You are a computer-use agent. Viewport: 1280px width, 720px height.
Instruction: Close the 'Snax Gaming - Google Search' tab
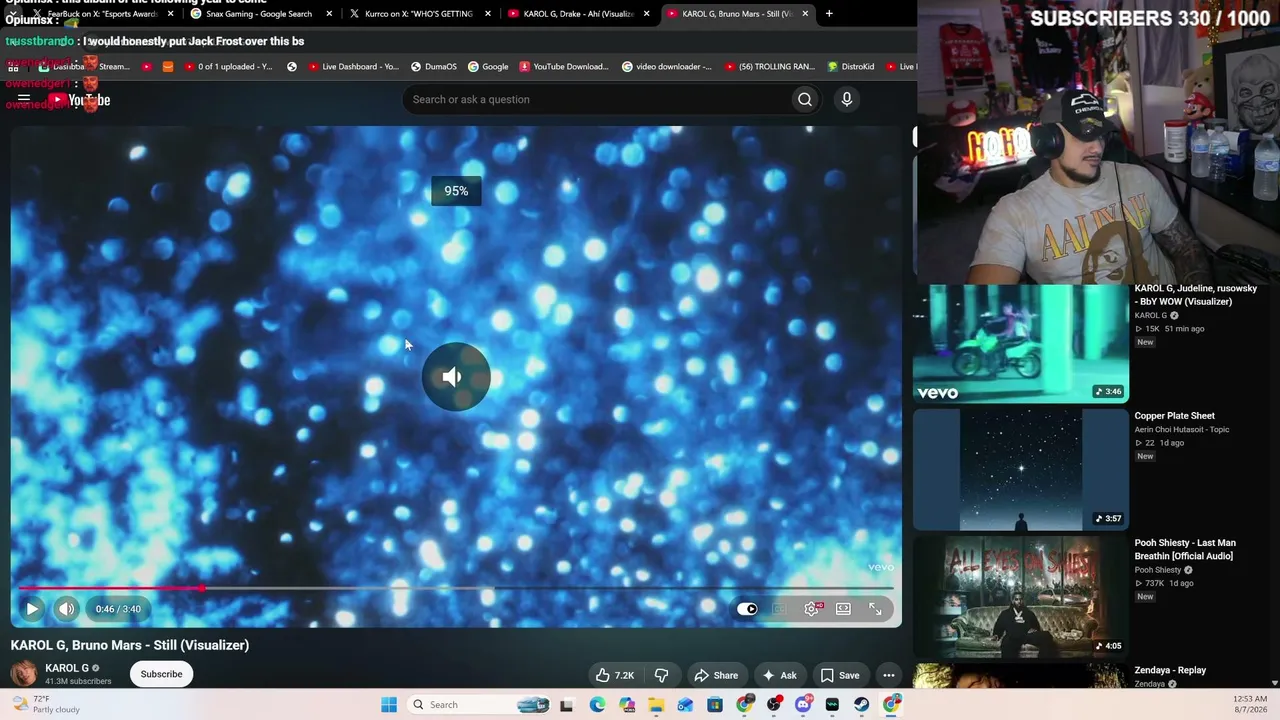click(x=329, y=14)
